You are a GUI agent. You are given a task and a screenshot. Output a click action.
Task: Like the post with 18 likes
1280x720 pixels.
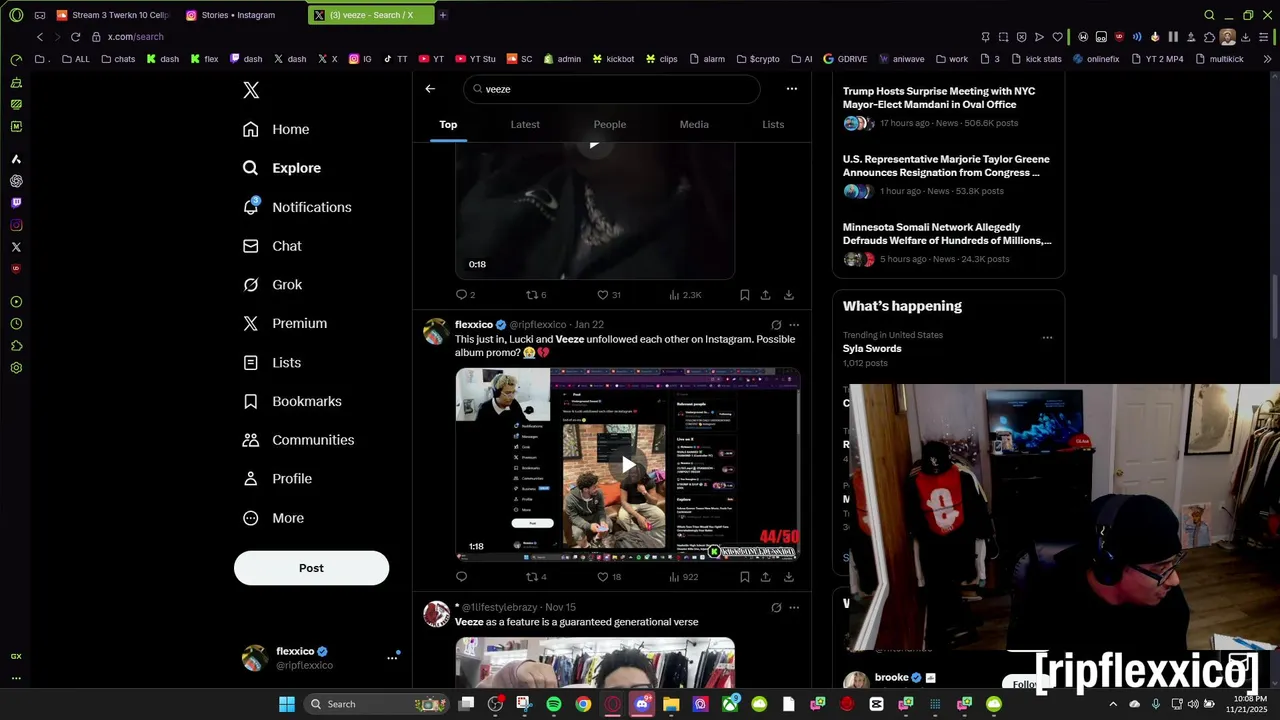[610, 577]
